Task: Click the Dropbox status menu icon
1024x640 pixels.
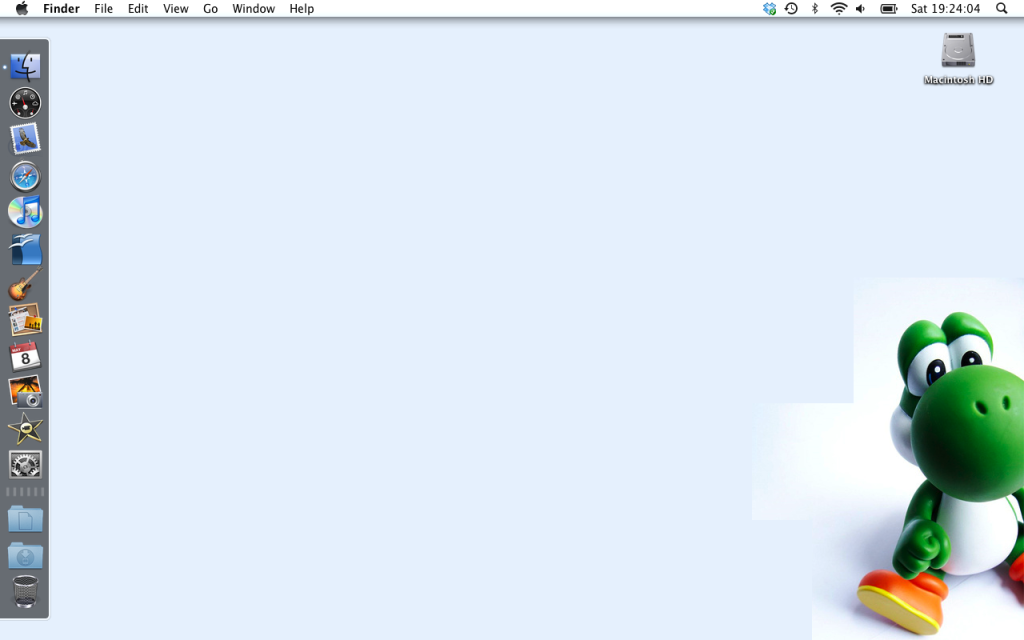Action: [x=769, y=8]
